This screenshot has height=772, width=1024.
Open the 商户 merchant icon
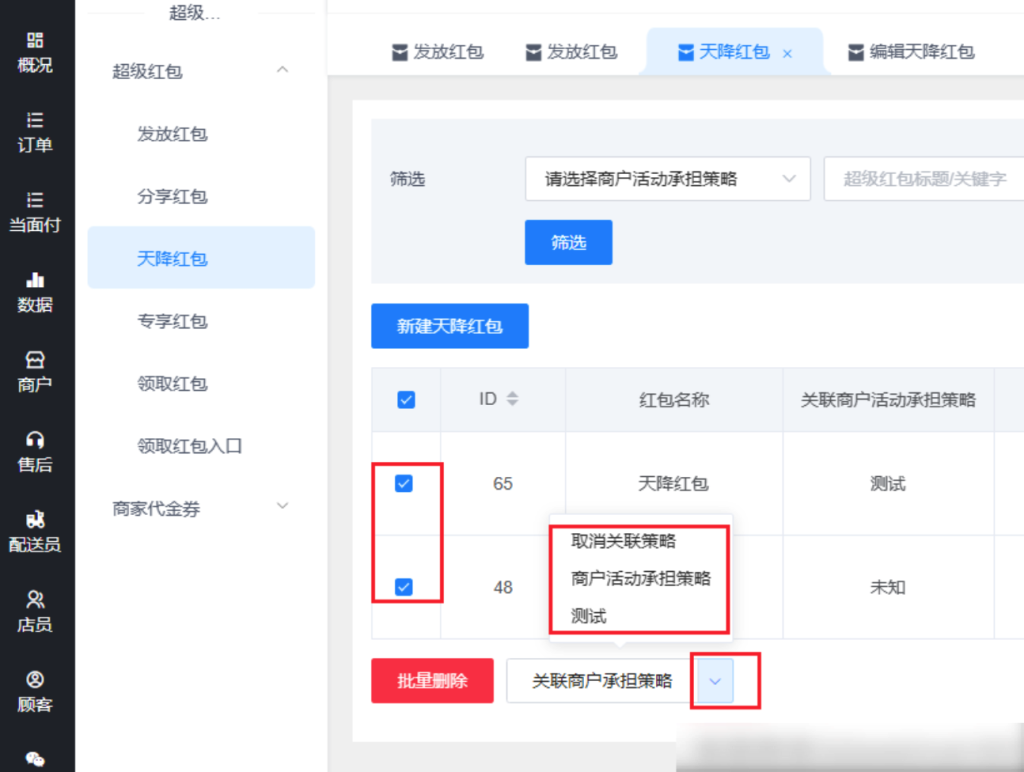(35, 361)
